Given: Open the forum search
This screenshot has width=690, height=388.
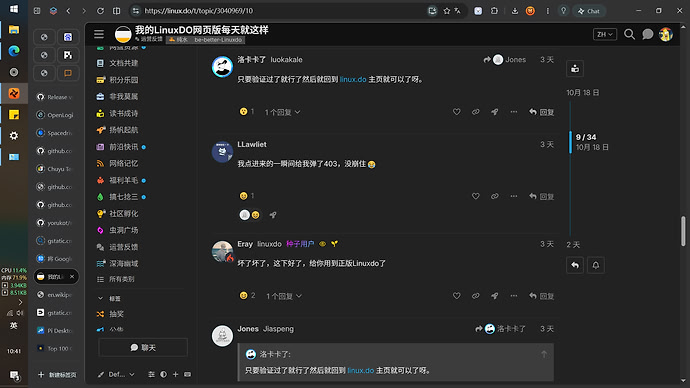Looking at the screenshot, I should tap(629, 34).
